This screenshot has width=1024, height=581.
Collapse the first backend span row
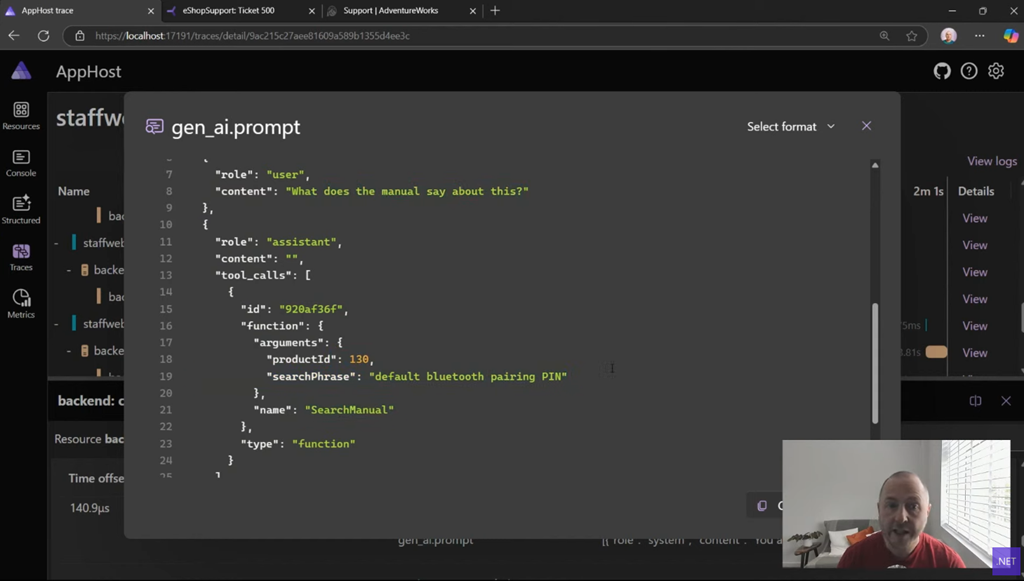click(68, 270)
